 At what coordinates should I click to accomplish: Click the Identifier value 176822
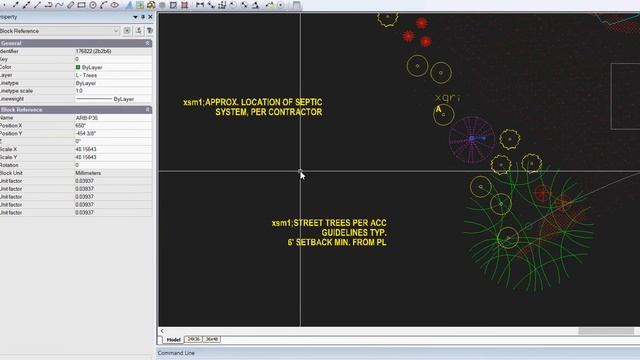[113, 51]
